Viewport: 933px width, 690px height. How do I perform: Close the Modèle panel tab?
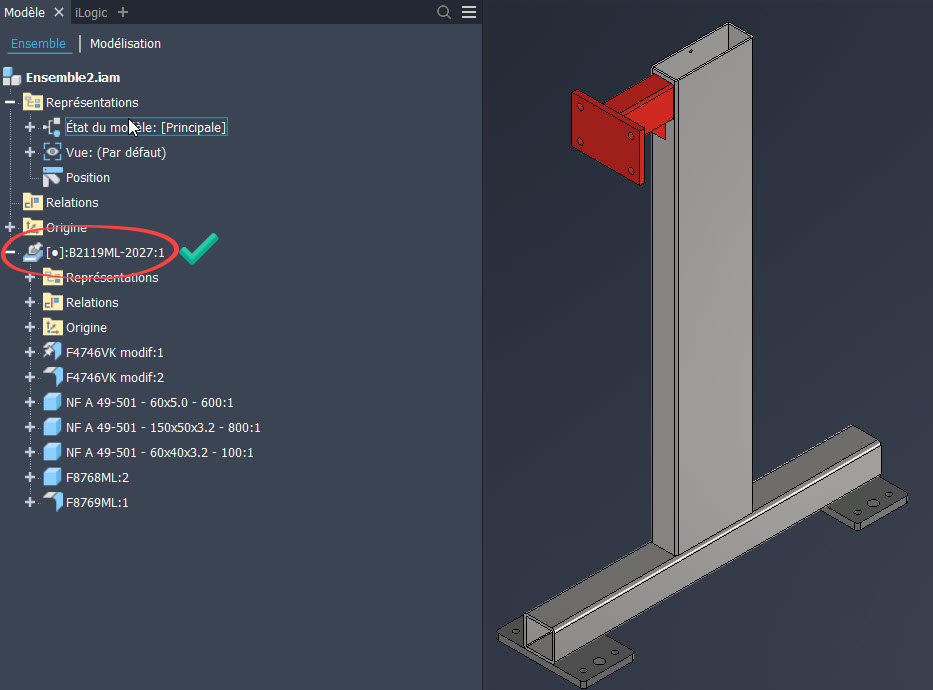click(59, 12)
